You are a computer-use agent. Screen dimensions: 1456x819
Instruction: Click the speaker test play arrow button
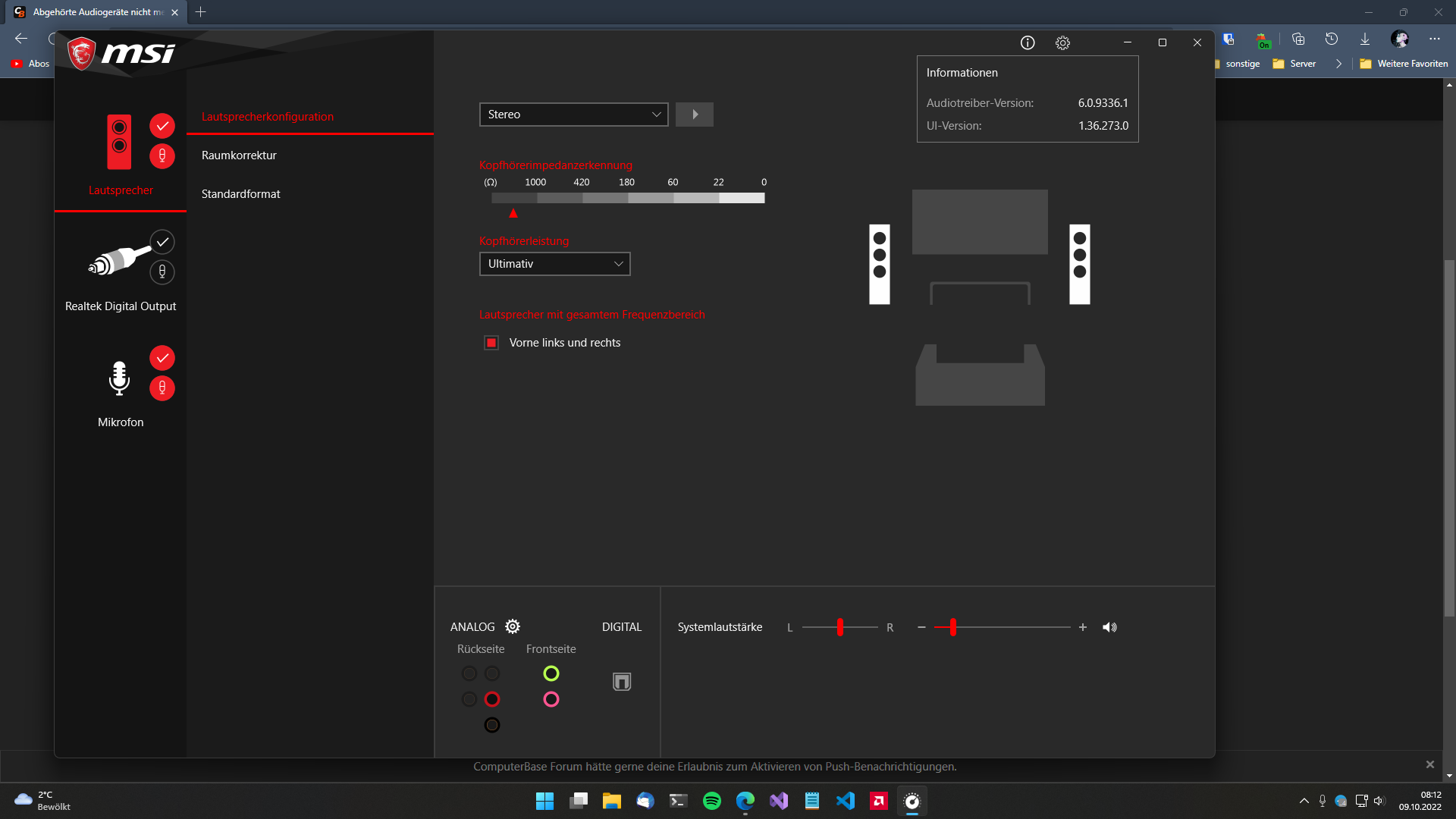694,114
